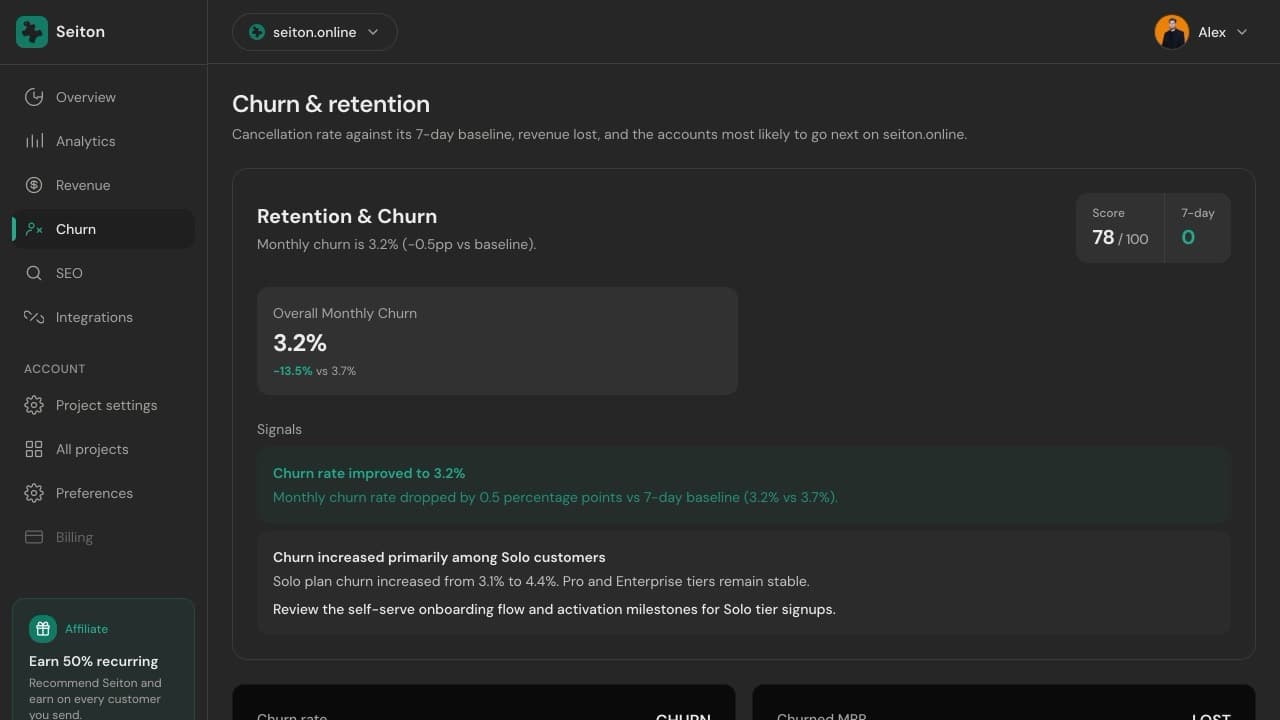Expand the Alex account menu chevron

(x=1242, y=32)
